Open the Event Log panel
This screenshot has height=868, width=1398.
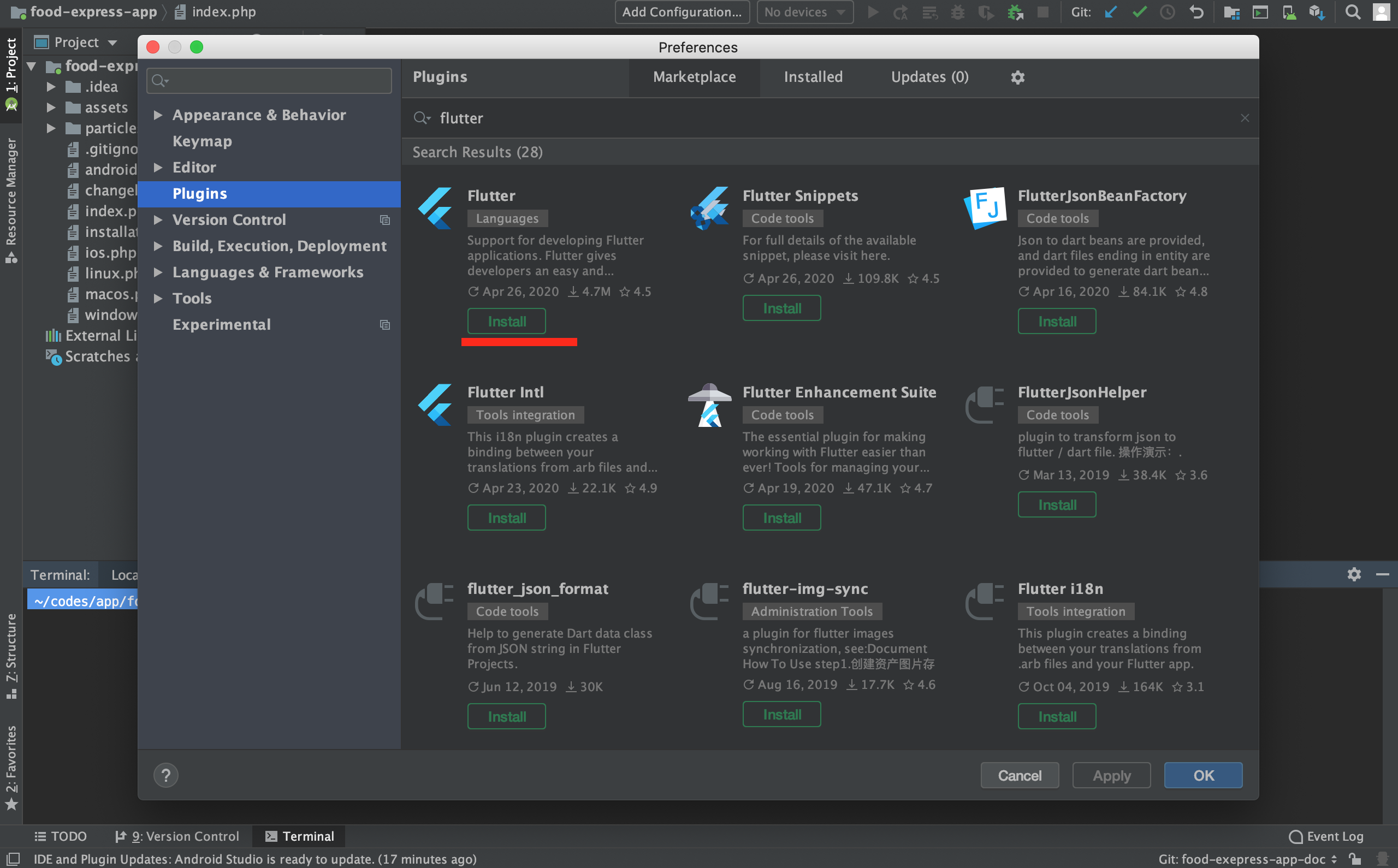[1326, 836]
